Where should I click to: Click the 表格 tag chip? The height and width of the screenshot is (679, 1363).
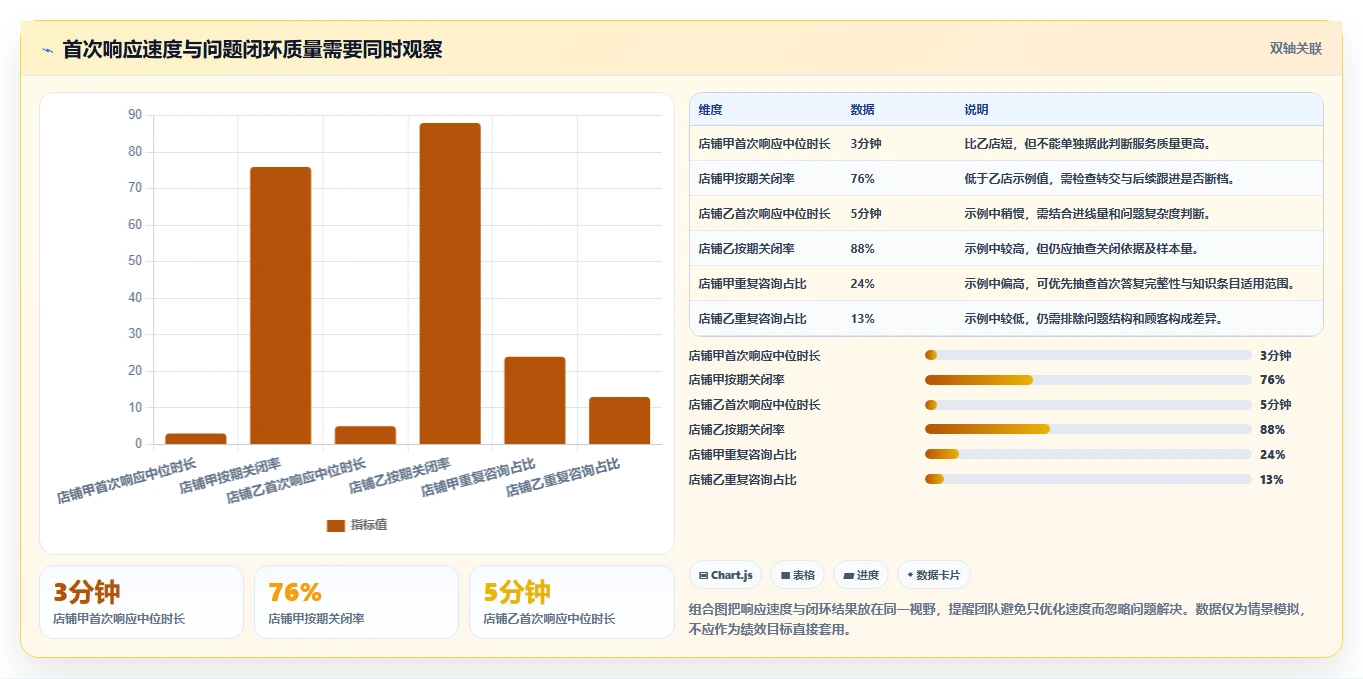[797, 575]
